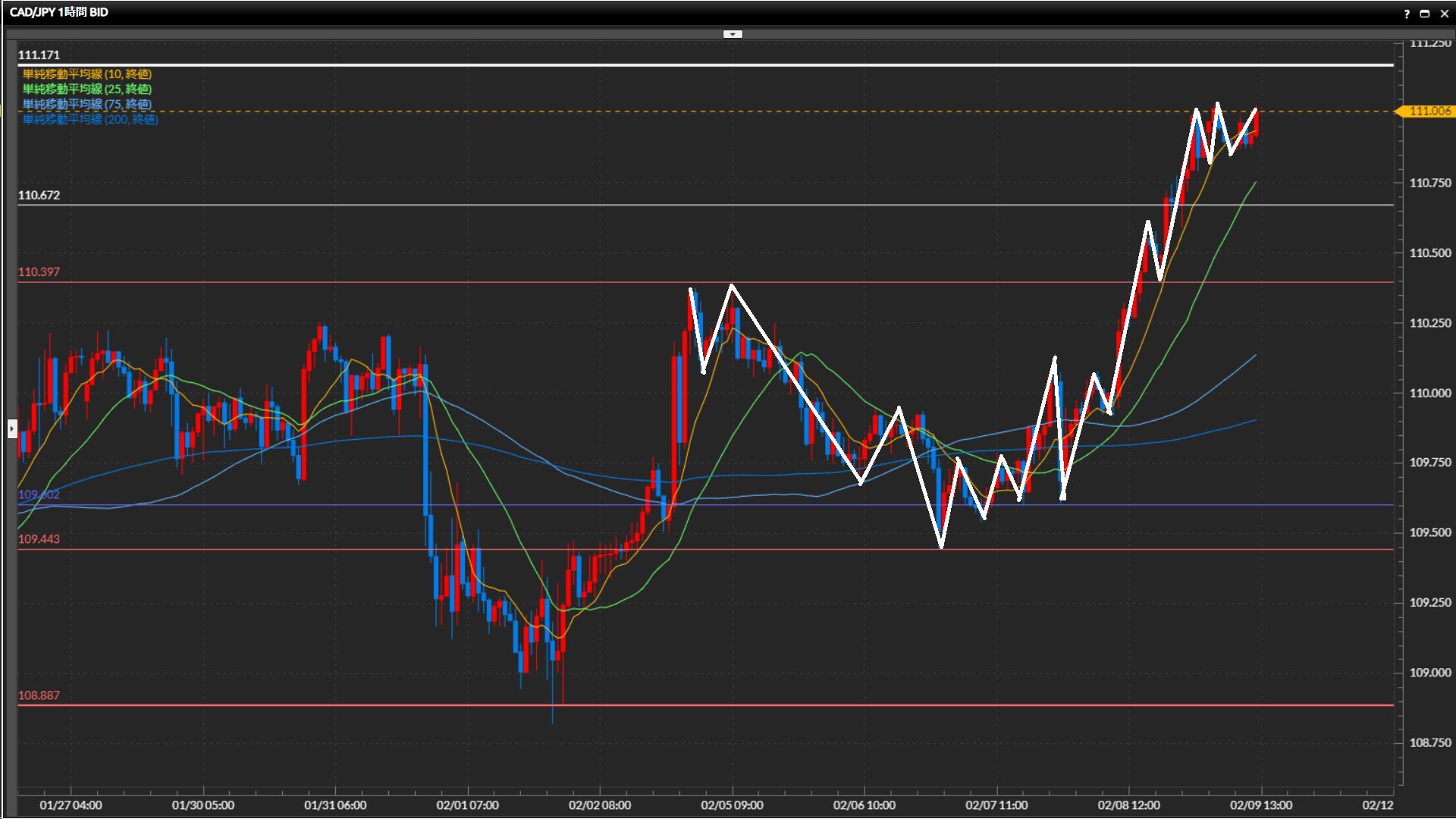Select the 25-period moving average label
Image resolution: width=1456 pixels, height=819 pixels.
[x=87, y=89]
